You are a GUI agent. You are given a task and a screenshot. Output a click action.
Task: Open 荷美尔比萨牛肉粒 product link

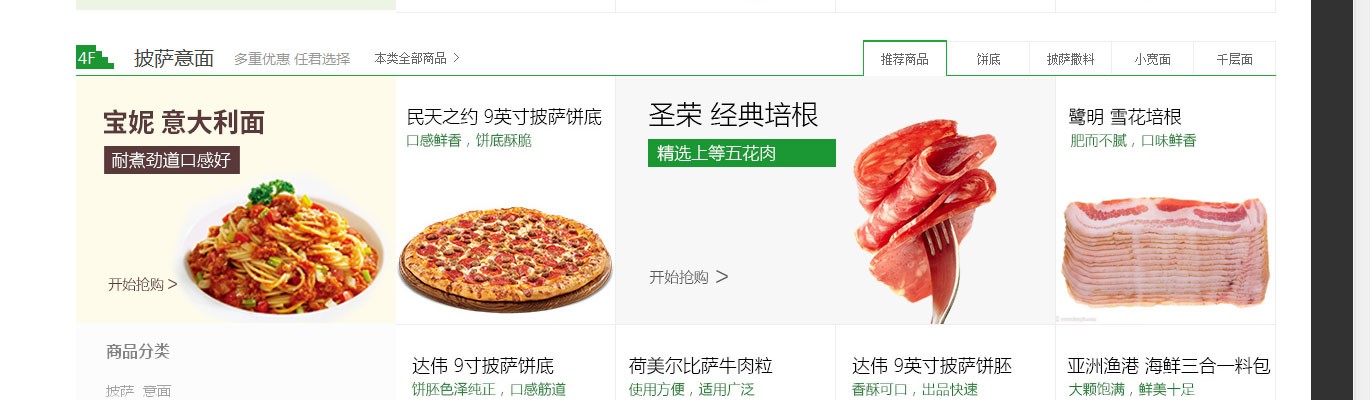click(x=701, y=366)
